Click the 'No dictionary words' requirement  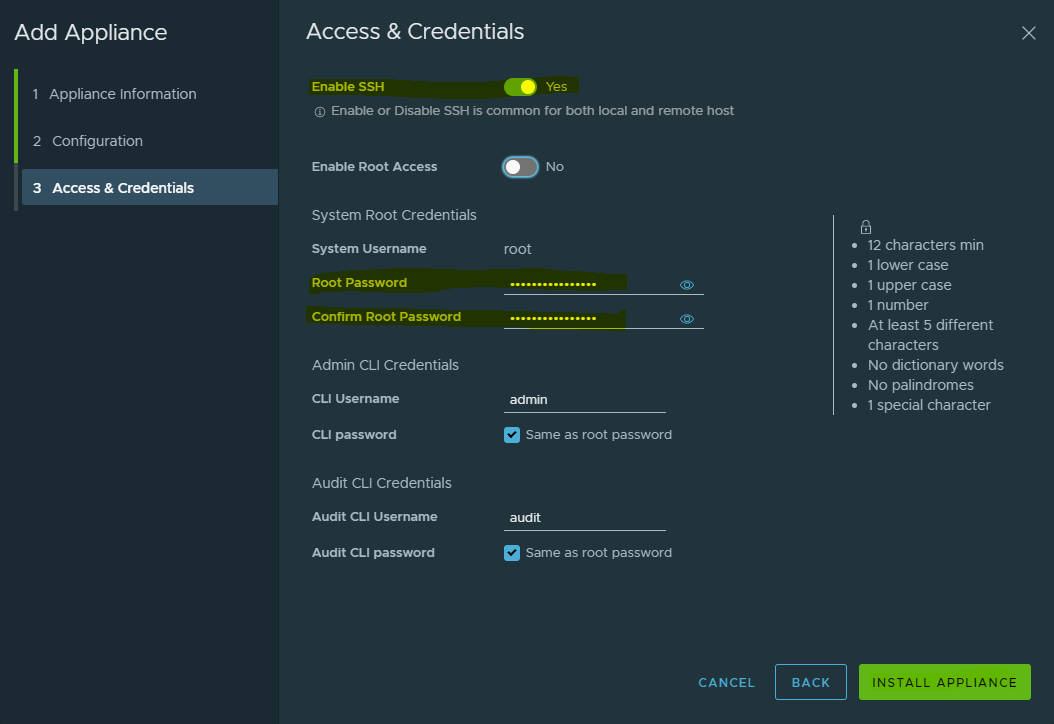click(936, 365)
